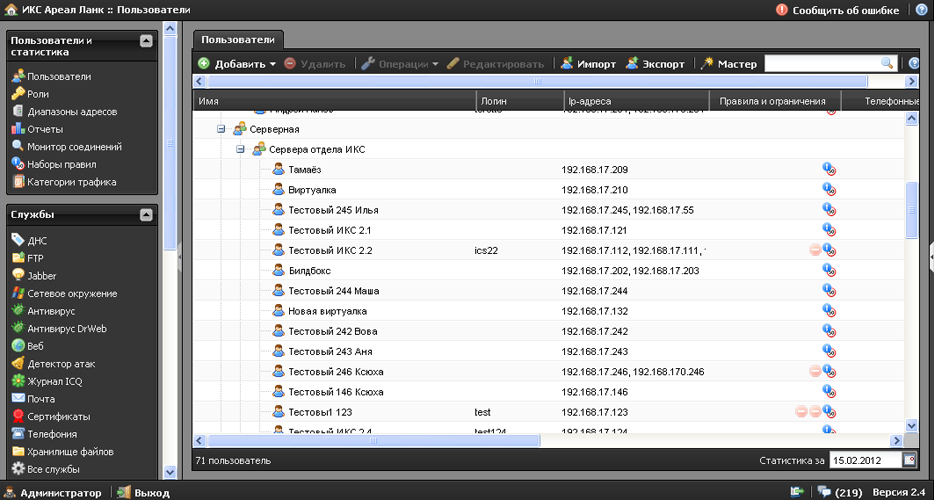This screenshot has height=500, width=934.
Task: Click the Экспорт button
Action: (x=655, y=64)
